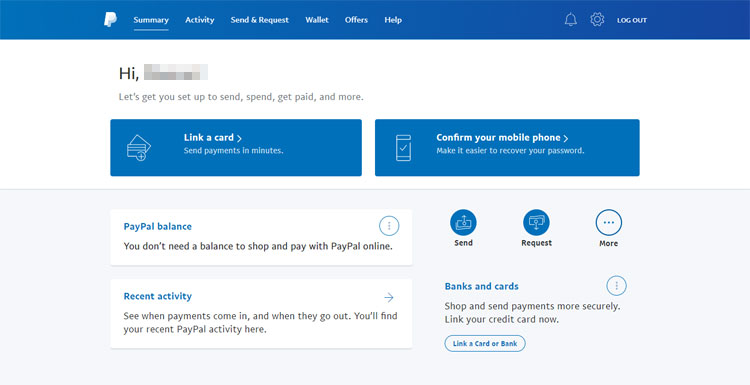Click the More label under the icon
750x385 pixels.
pos(608,243)
